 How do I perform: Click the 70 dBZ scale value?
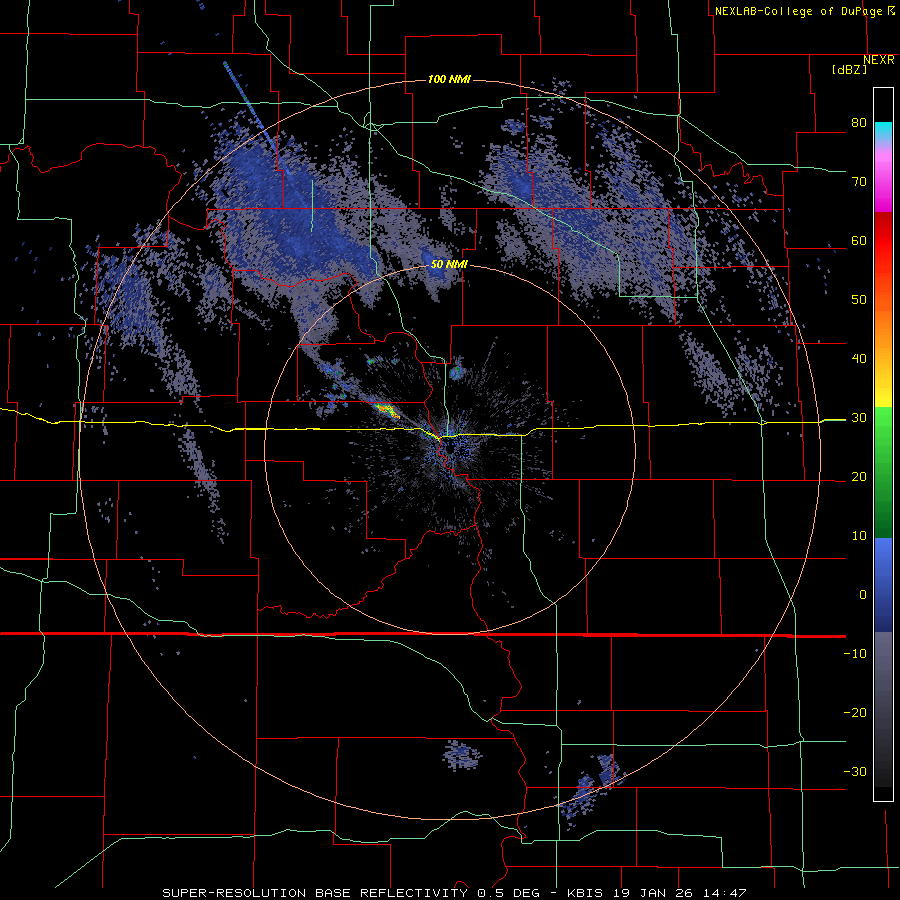pos(859,181)
